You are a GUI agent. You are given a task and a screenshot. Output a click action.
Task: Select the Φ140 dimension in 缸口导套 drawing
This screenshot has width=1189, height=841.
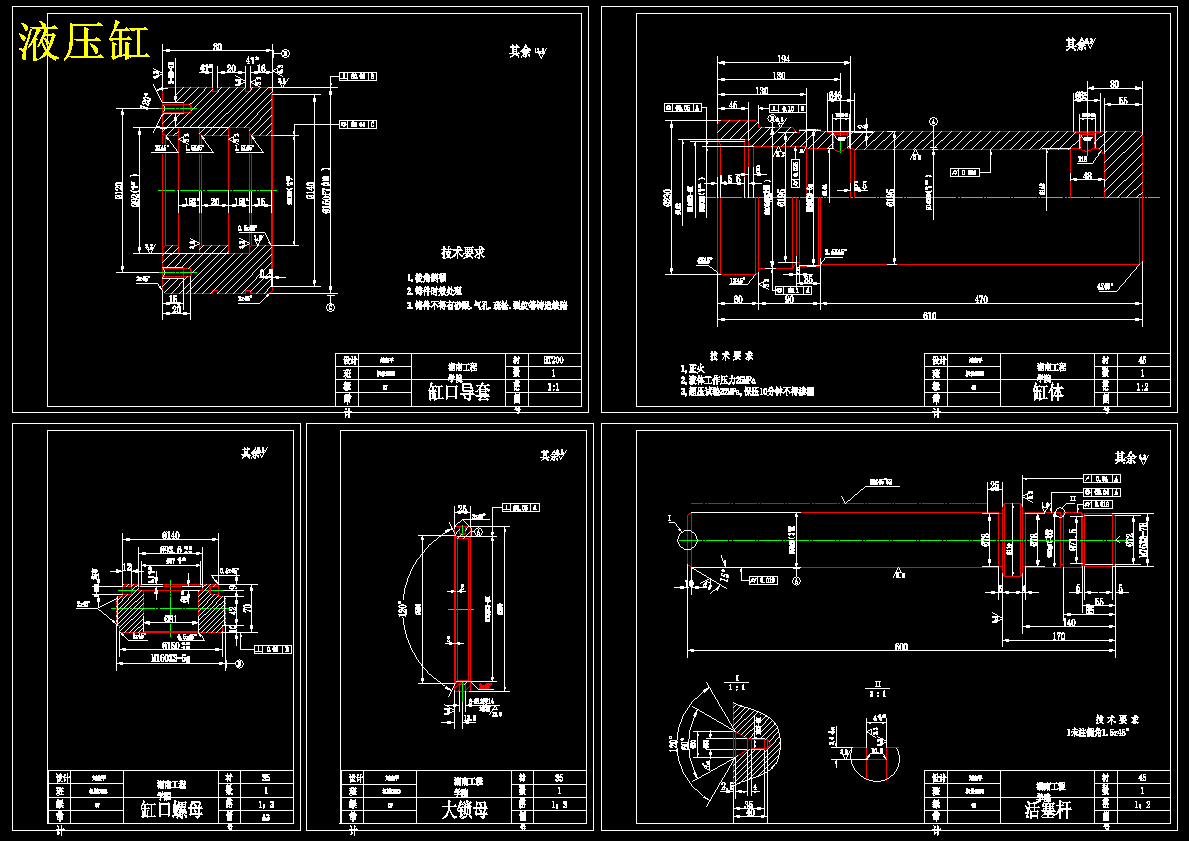coord(311,188)
